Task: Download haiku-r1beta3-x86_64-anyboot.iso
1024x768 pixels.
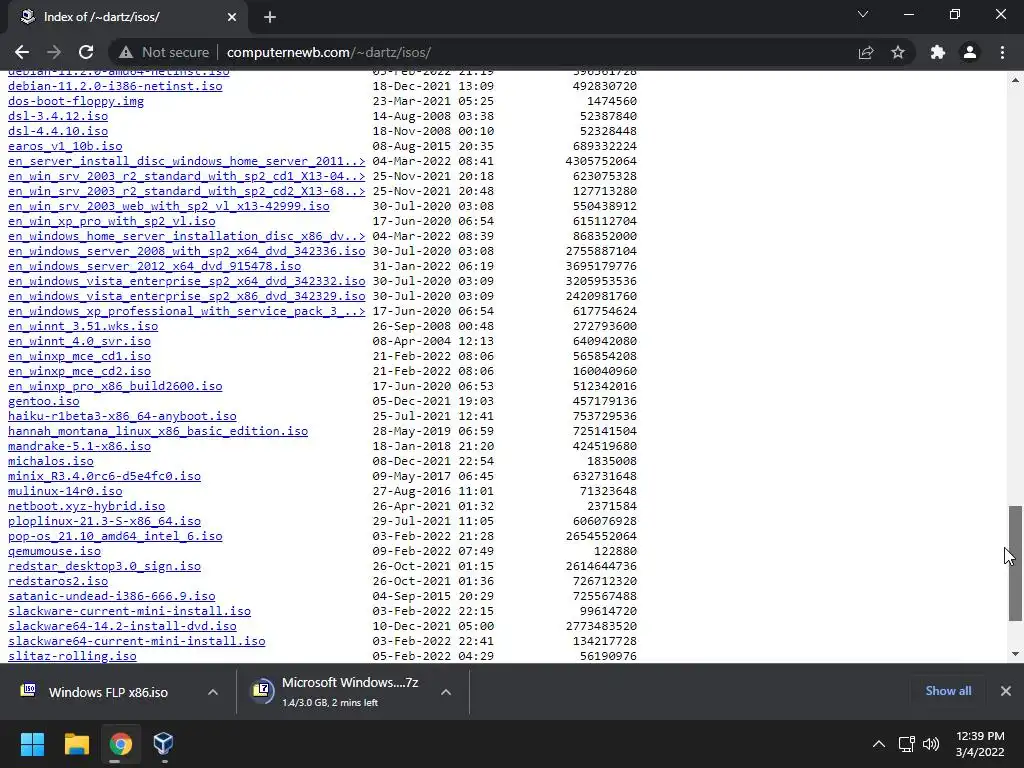Action: pos(122,417)
